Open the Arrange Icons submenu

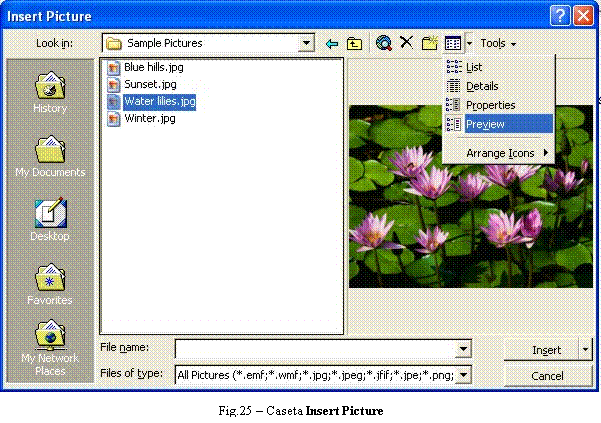point(500,153)
